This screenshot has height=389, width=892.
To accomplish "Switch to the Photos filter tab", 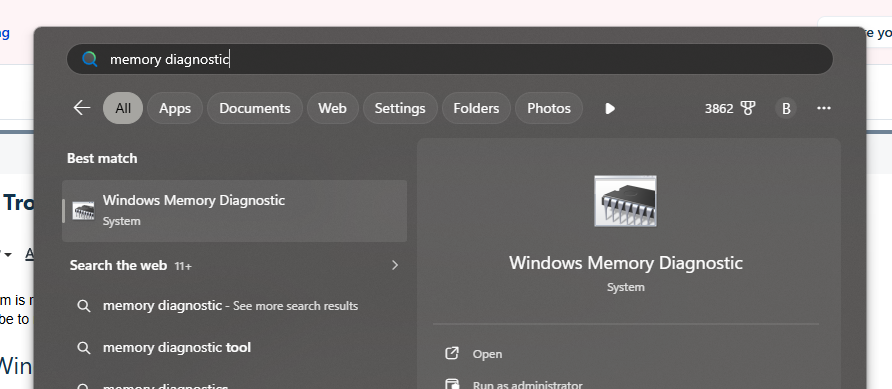I will coord(549,108).
